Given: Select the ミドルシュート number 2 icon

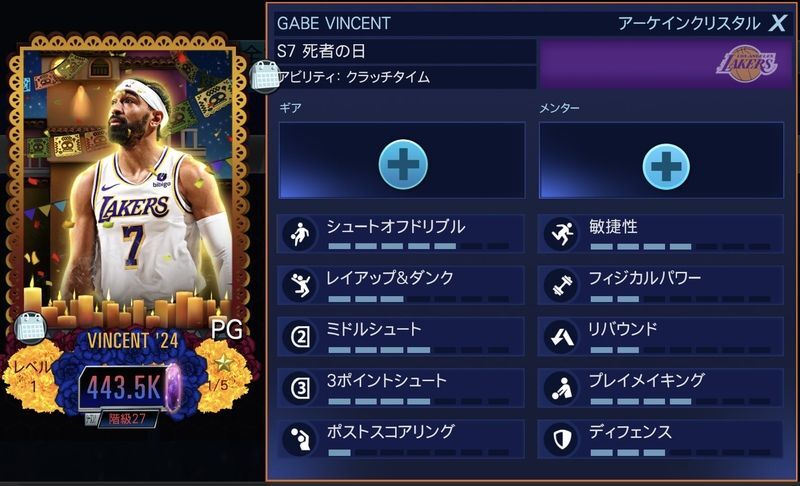Looking at the screenshot, I should (299, 337).
